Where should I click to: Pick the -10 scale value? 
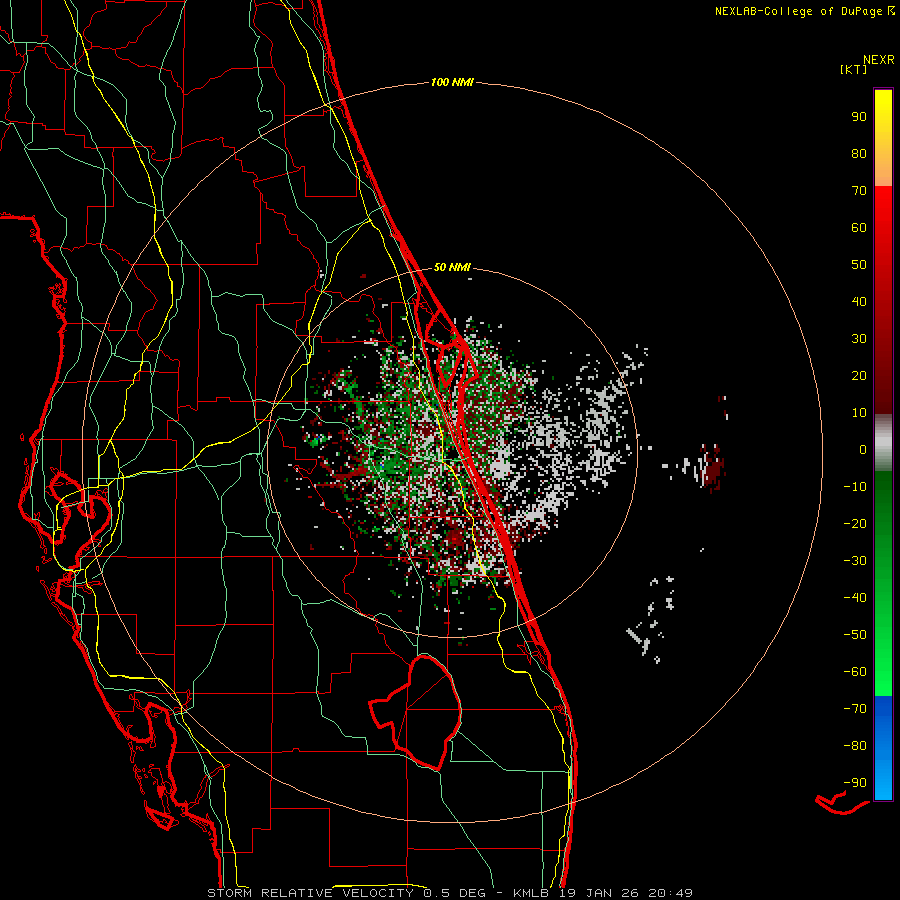coord(855,487)
